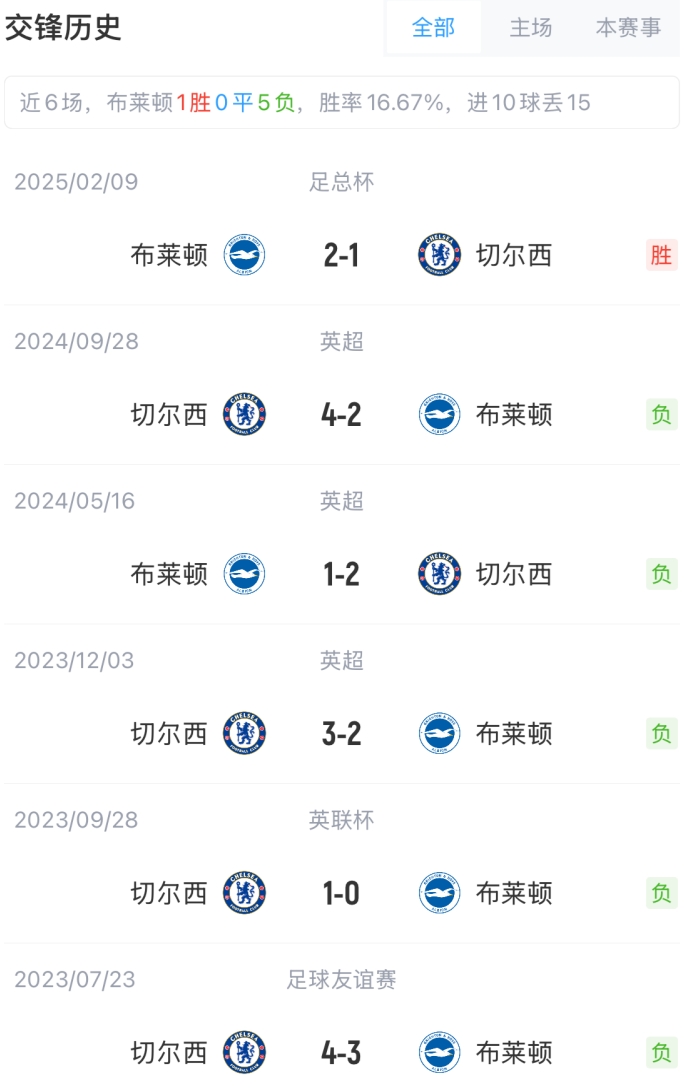684x1089 pixels.
Task: Tap Chelsea crest in 2024/09/28 match
Action: tap(244, 415)
